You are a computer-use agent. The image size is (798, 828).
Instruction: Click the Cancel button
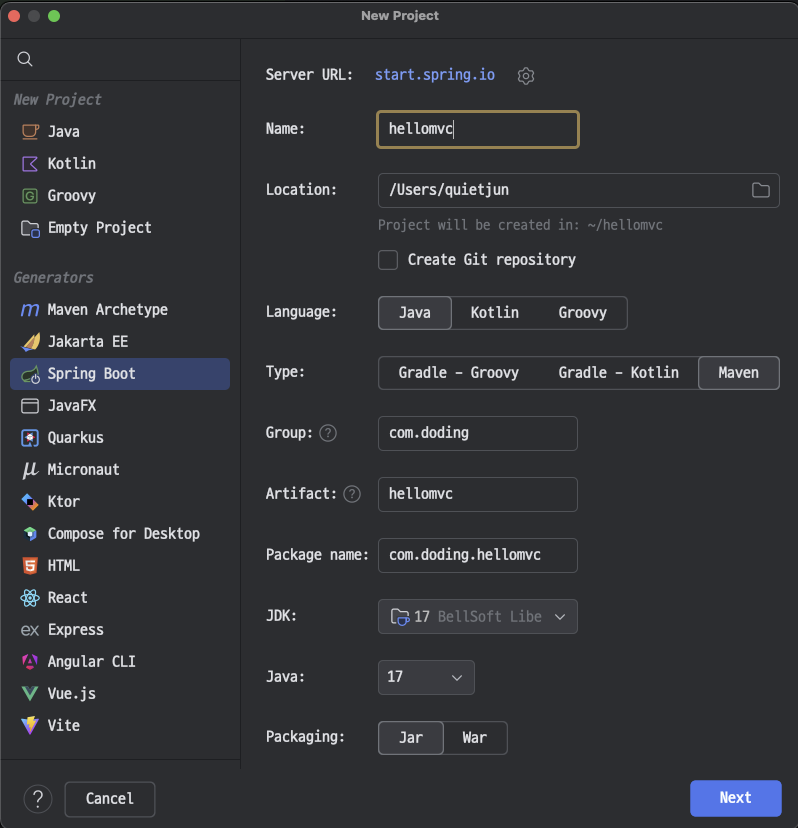(110, 798)
